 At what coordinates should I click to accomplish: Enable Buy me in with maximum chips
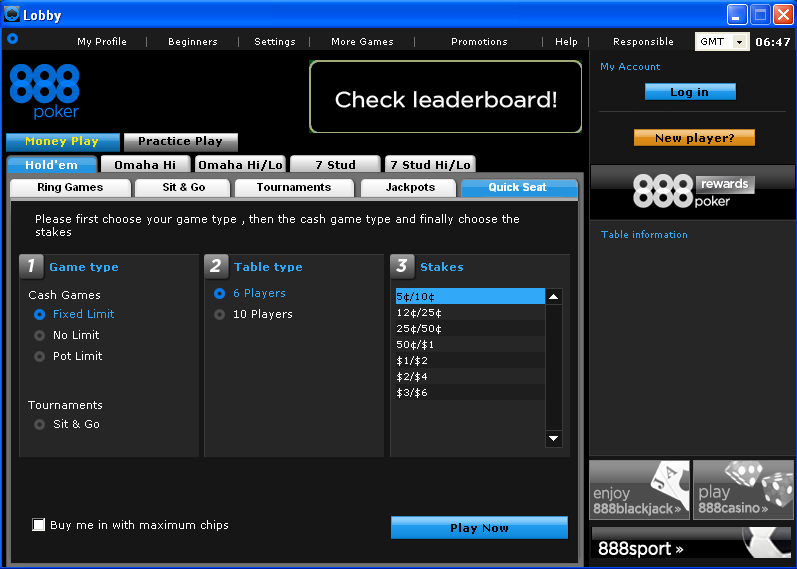tap(38, 524)
